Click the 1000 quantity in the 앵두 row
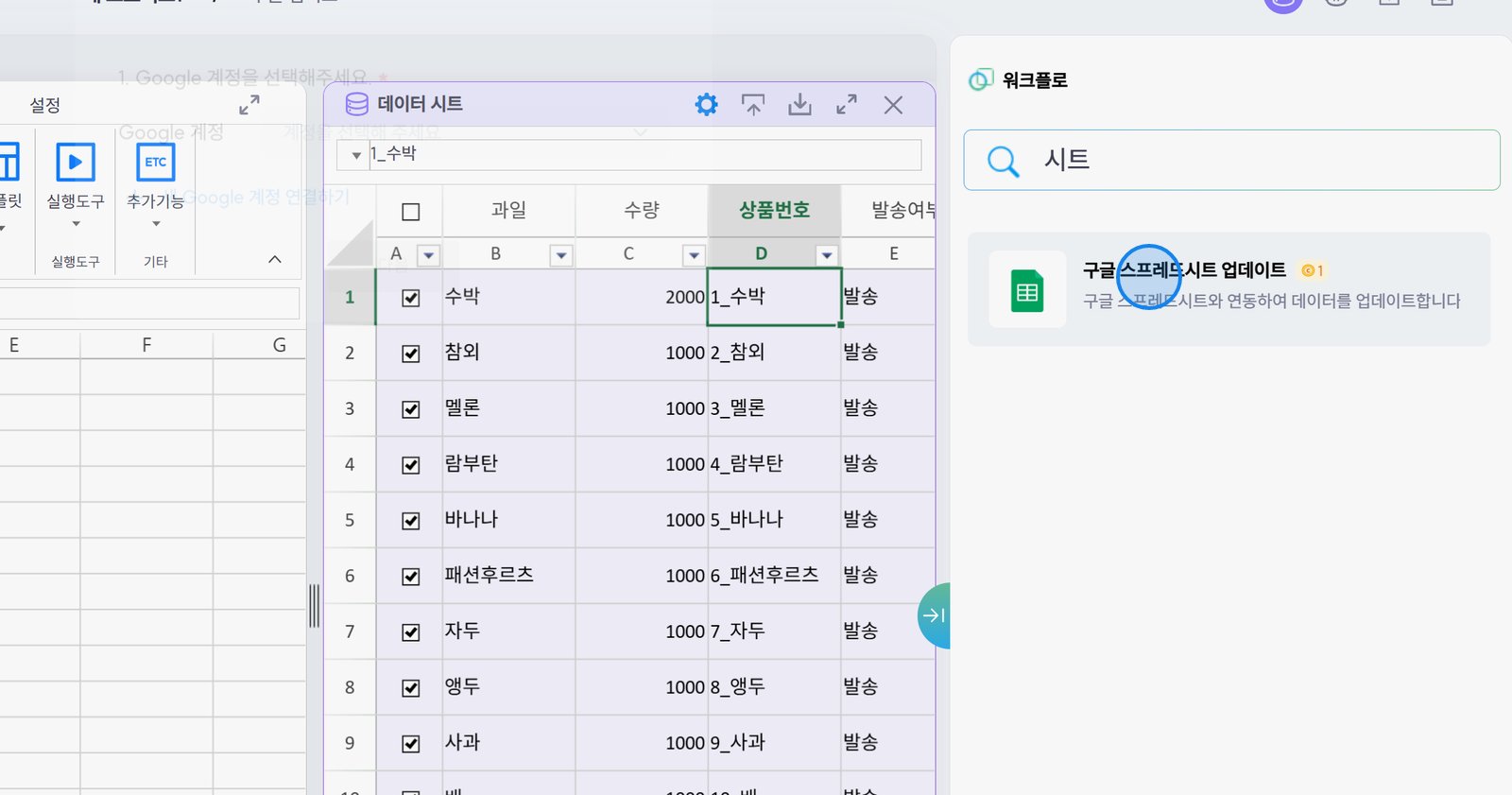Image resolution: width=1512 pixels, height=795 pixels. point(641,687)
